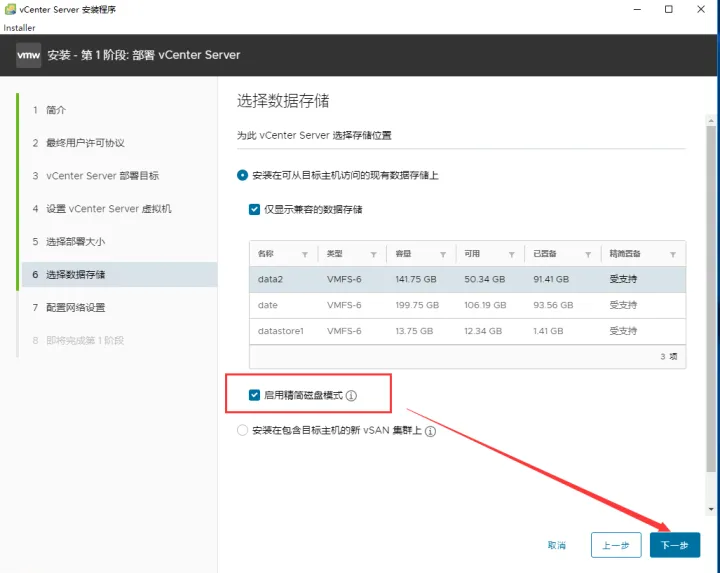The height and width of the screenshot is (573, 720).
Task: Minimize the installer window
Action: (637, 9)
